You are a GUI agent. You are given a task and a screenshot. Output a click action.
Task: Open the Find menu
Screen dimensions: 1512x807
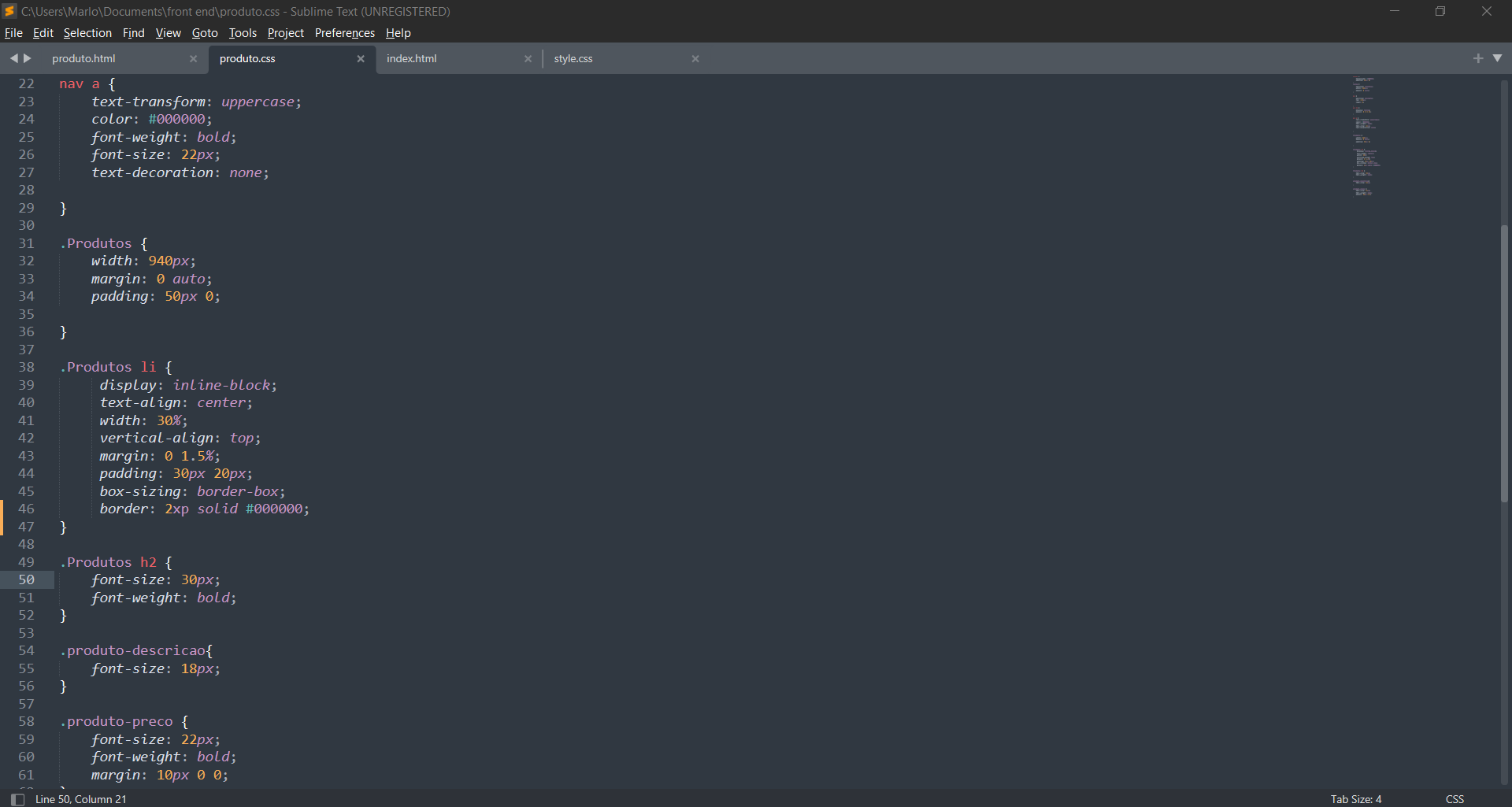pos(134,33)
